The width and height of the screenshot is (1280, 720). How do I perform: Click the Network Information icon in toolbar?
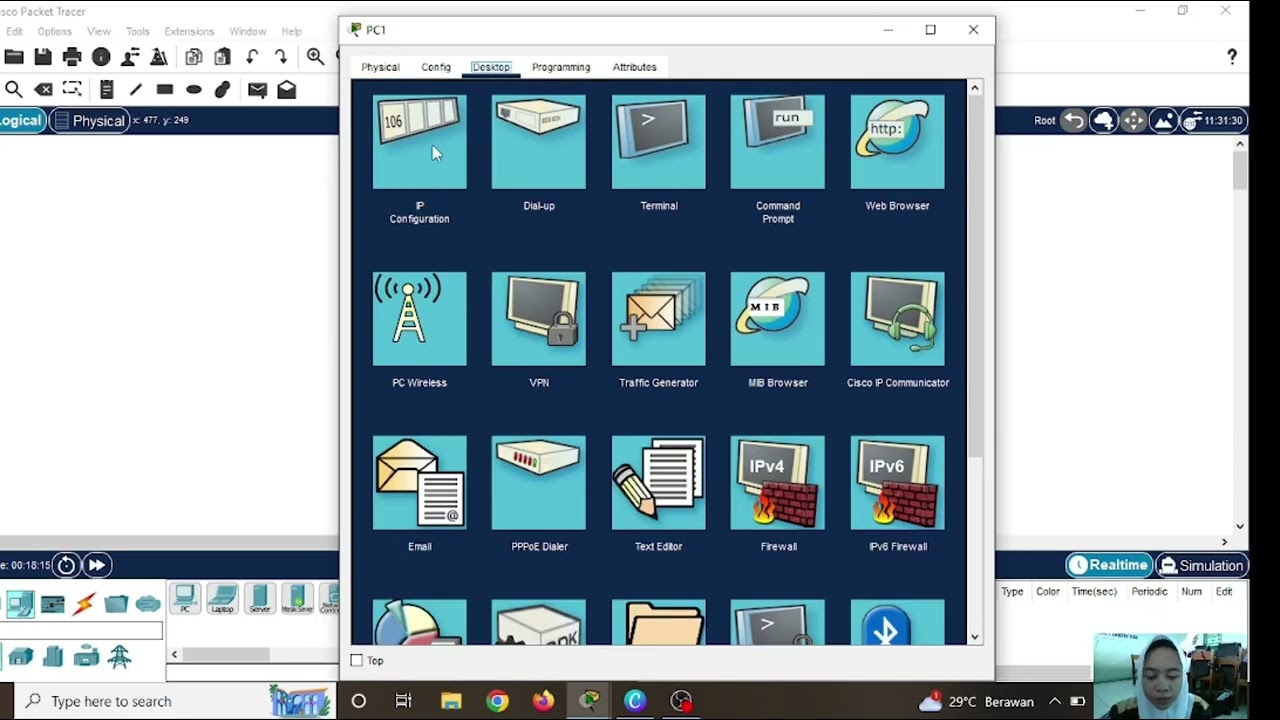pyautogui.click(x=101, y=57)
